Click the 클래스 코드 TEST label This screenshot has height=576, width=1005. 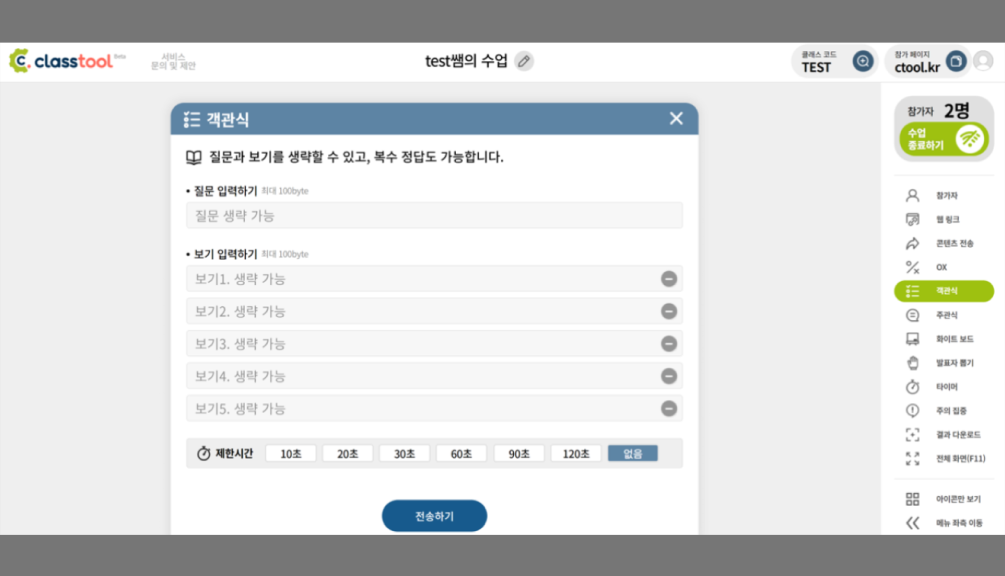point(818,62)
